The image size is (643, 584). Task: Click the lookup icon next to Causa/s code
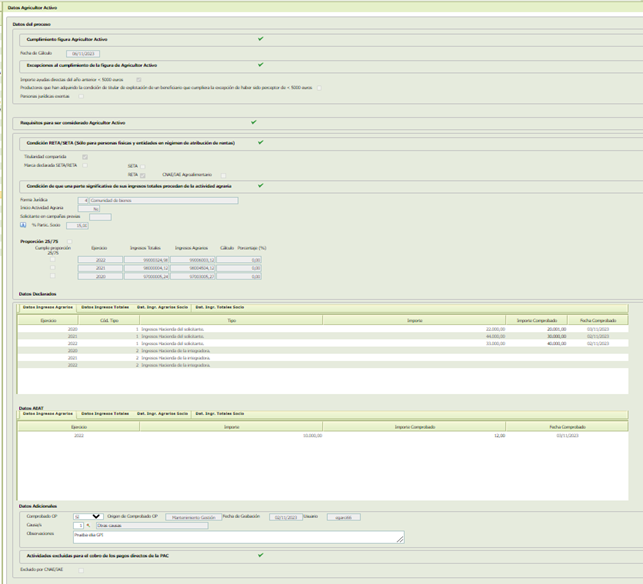(x=89, y=525)
